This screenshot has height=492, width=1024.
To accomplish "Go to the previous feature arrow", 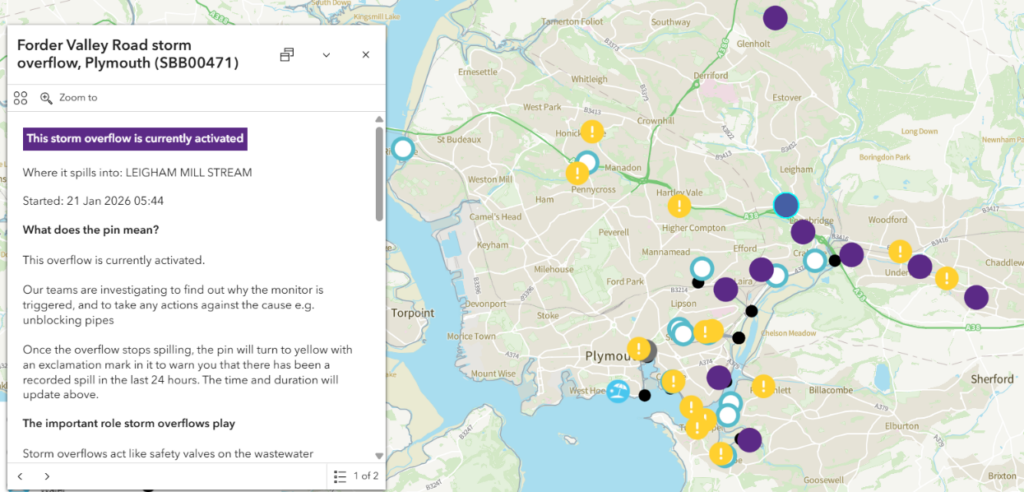I will pyautogui.click(x=20, y=476).
